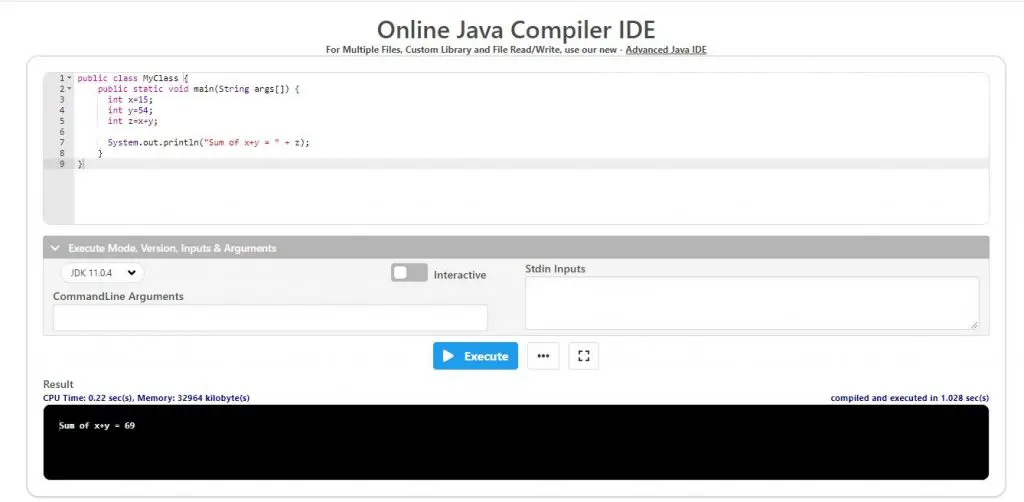Collapse the Execute Mode, Version, Inputs & Arguments section
This screenshot has height=502, width=1024.
pos(516,248)
